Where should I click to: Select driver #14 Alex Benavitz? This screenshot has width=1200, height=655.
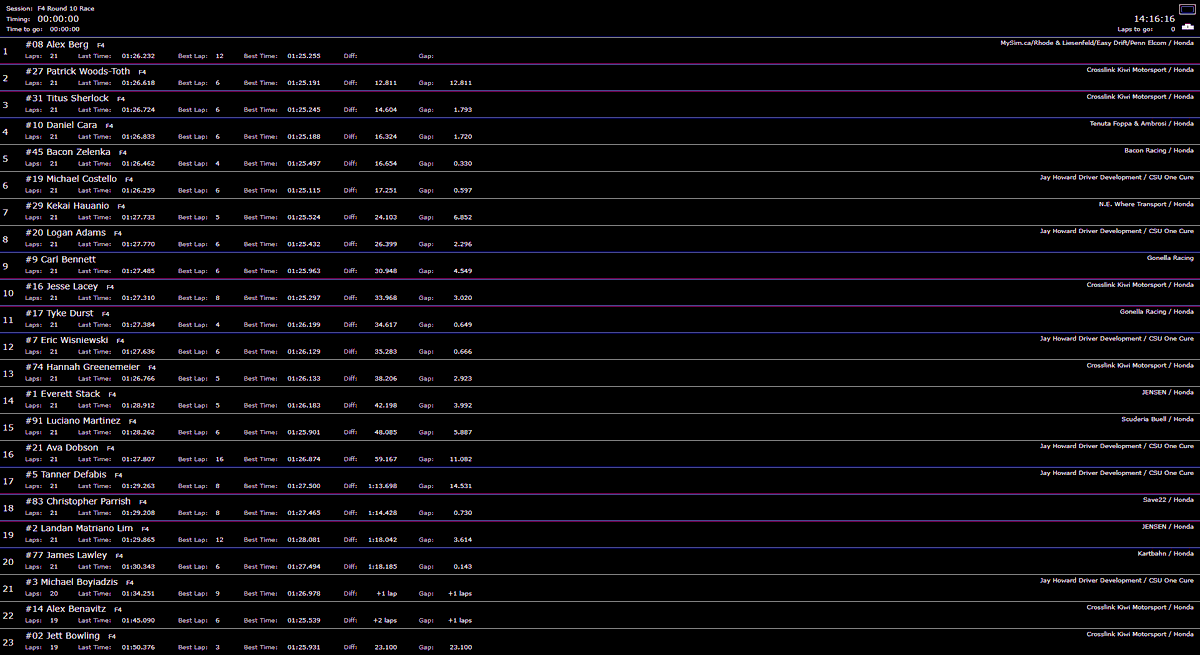(x=66, y=609)
